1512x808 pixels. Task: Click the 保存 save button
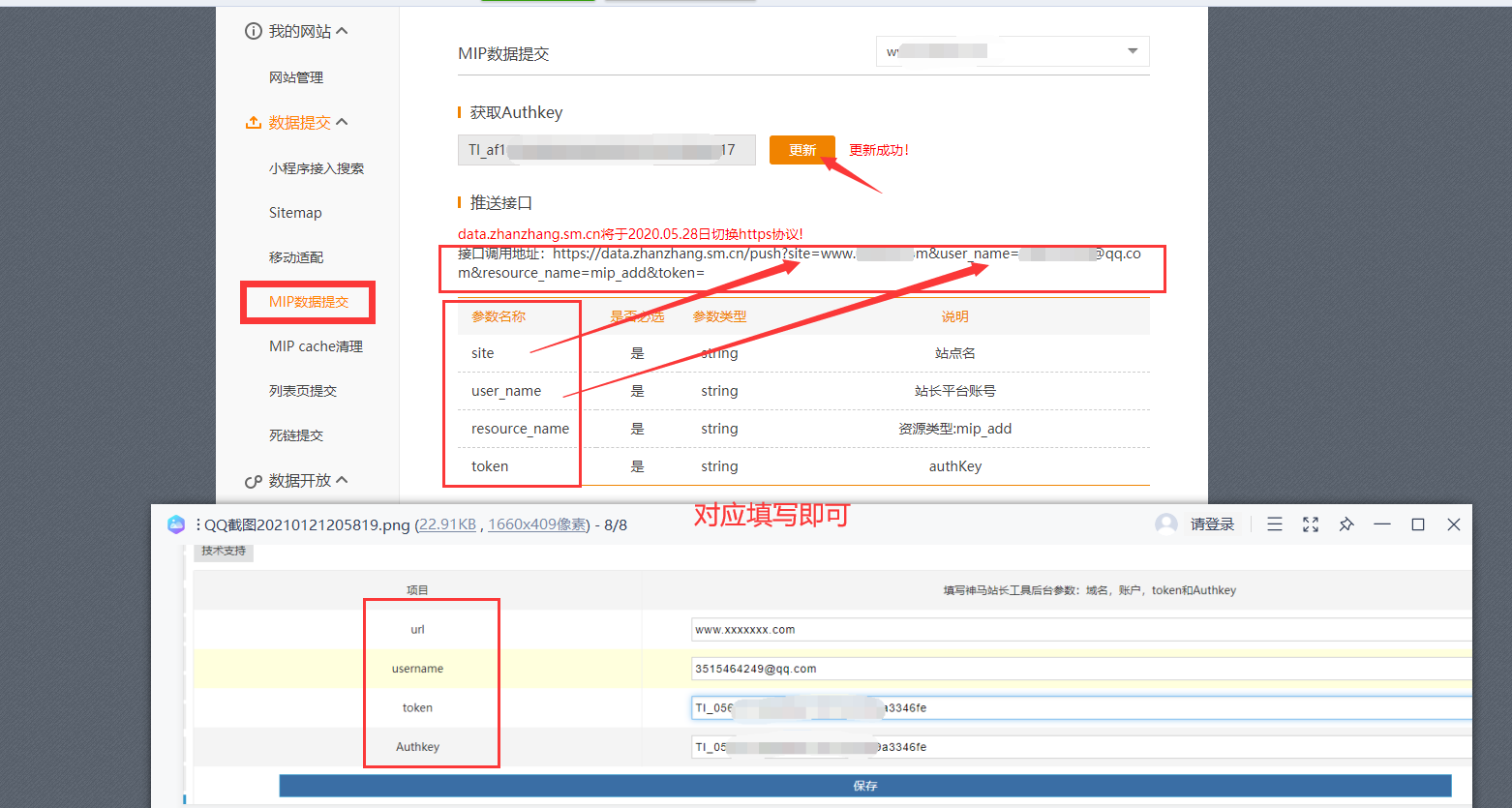point(864,786)
